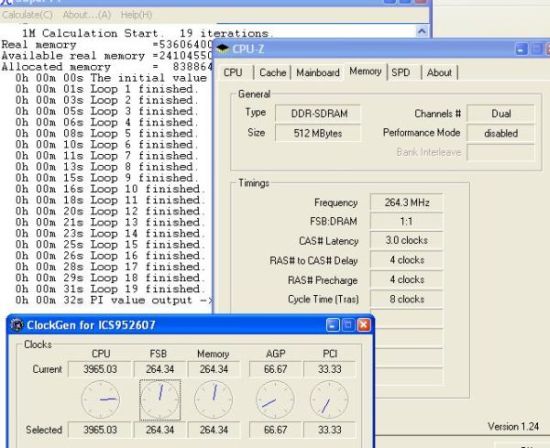Click the FSB:DRAM ratio value 1:1
550x448 pixels.
click(407, 222)
